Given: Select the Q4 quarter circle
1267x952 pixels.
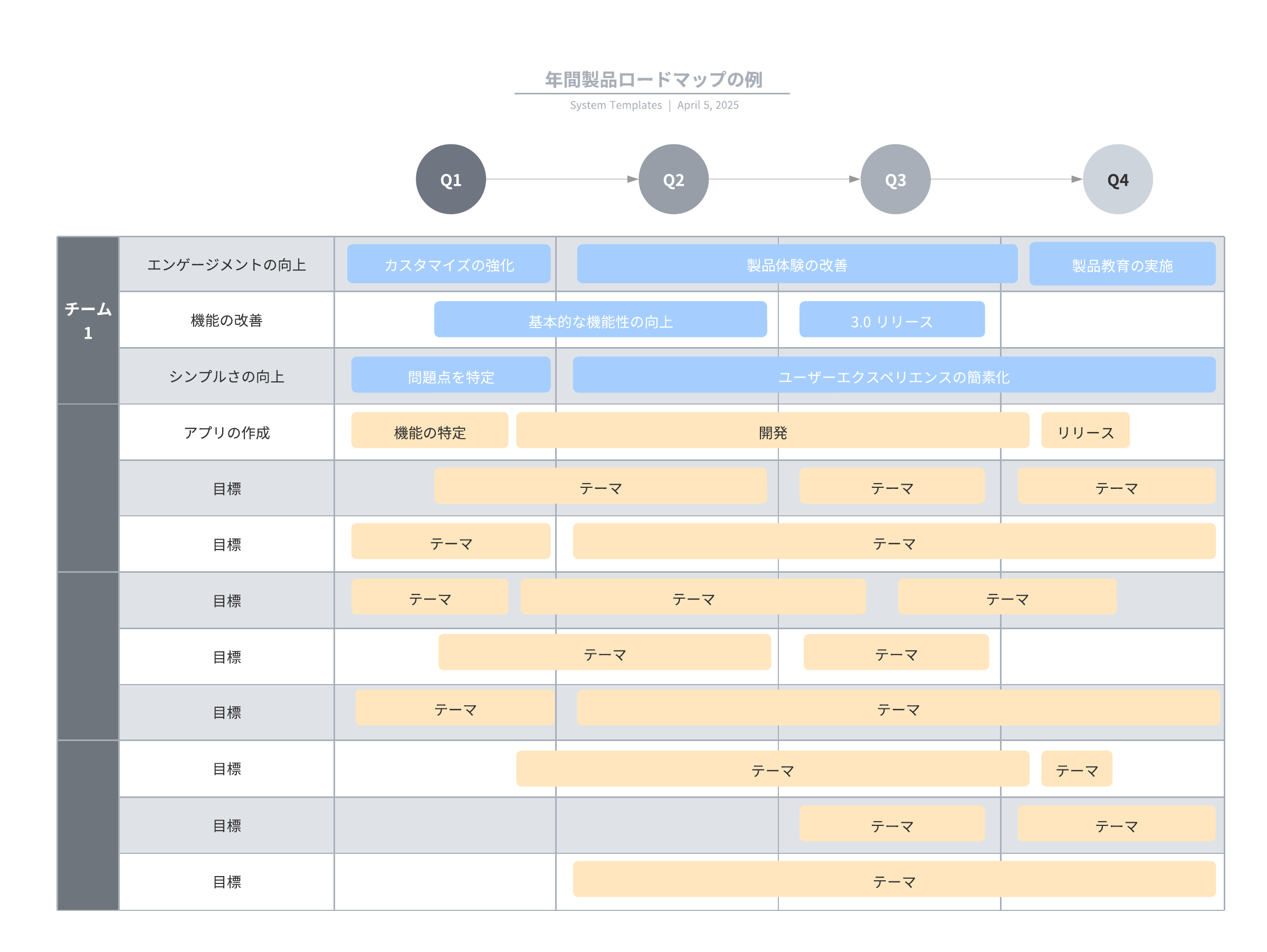Looking at the screenshot, I should 1118,180.
